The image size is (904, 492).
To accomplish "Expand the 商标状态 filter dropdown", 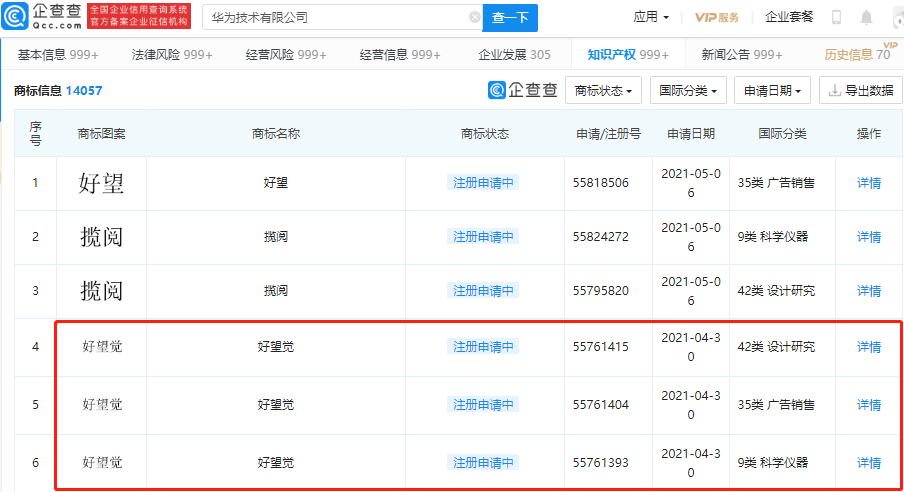I will tap(603, 91).
